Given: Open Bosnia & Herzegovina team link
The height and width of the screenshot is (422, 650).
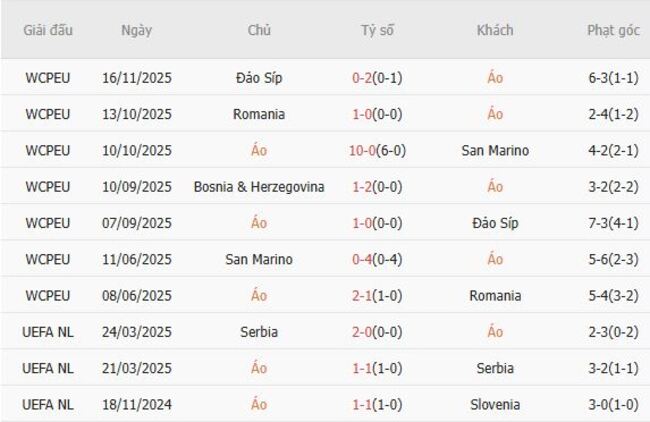Looking at the screenshot, I should click(259, 187).
